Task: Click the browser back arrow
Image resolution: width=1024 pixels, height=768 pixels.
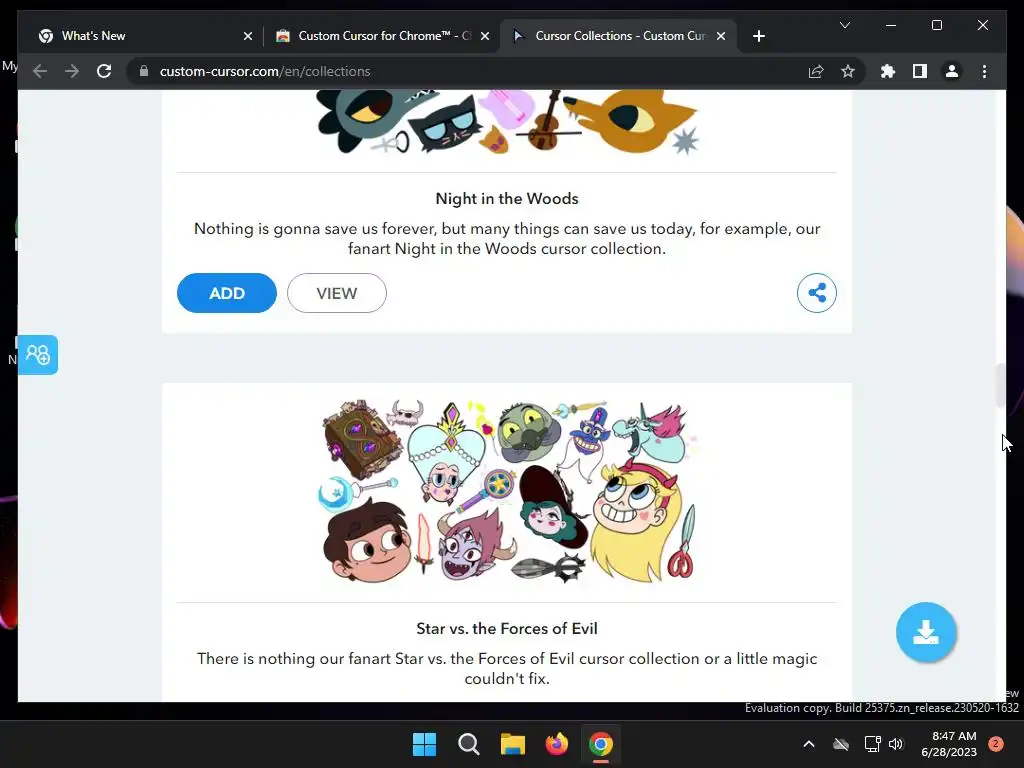Action: tap(40, 71)
